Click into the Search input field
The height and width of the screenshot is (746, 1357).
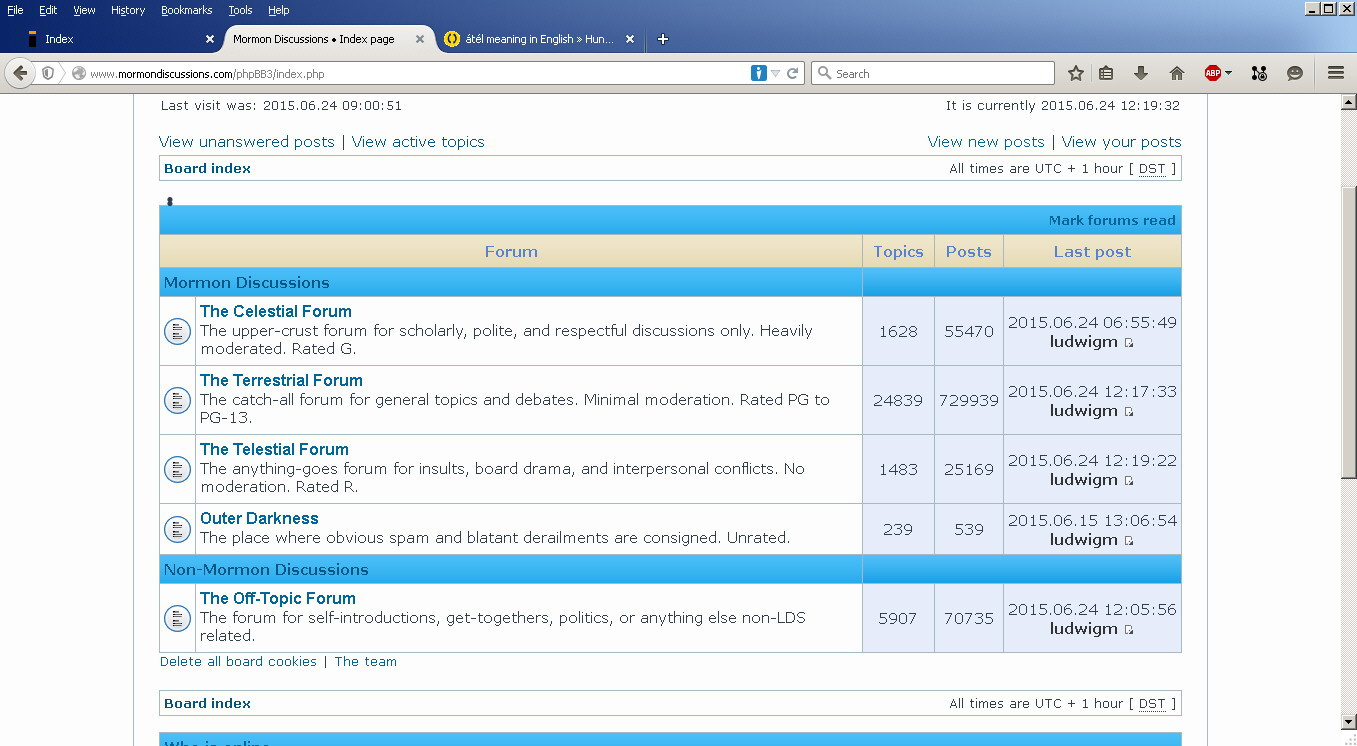point(933,73)
